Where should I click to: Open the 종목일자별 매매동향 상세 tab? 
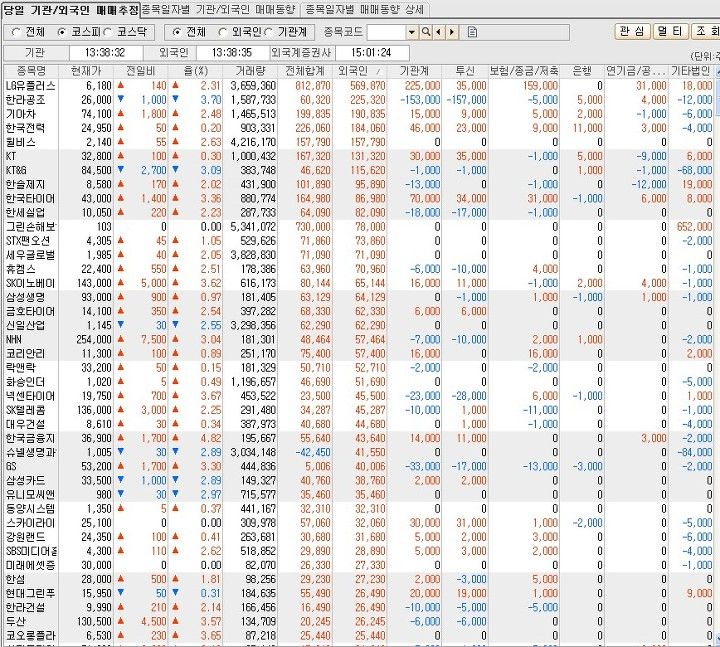pyautogui.click(x=365, y=9)
